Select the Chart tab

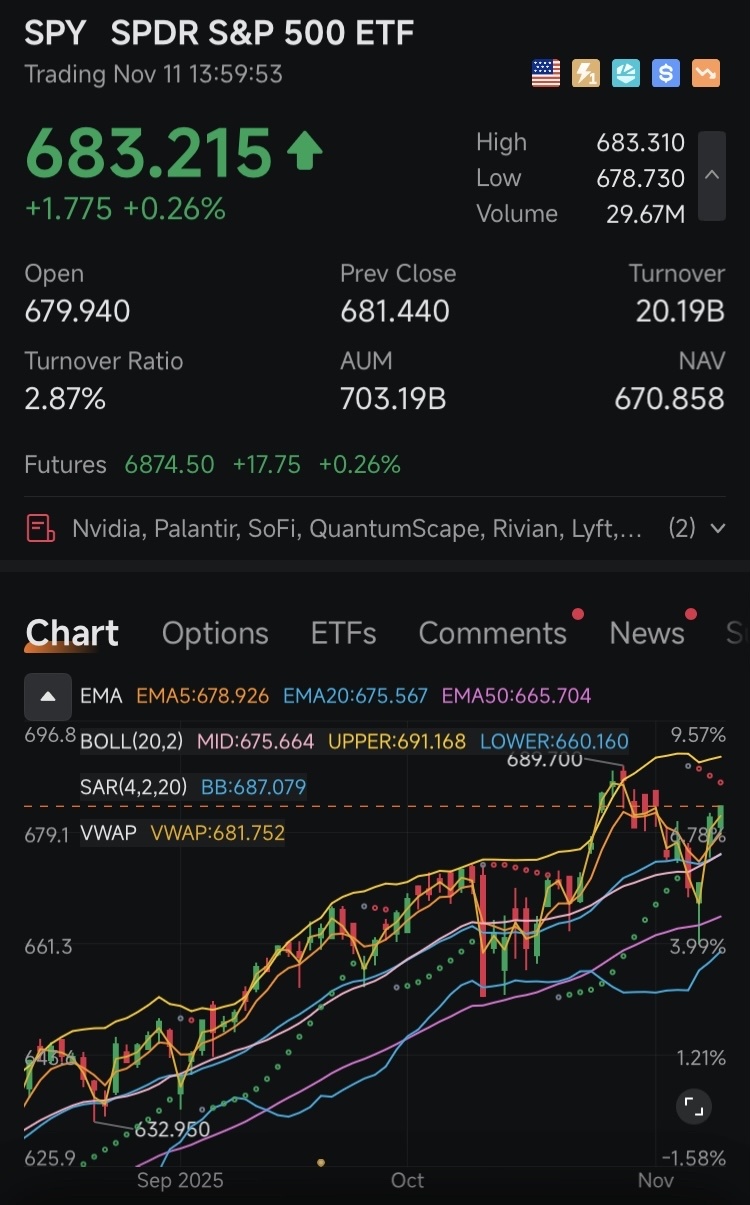point(72,633)
